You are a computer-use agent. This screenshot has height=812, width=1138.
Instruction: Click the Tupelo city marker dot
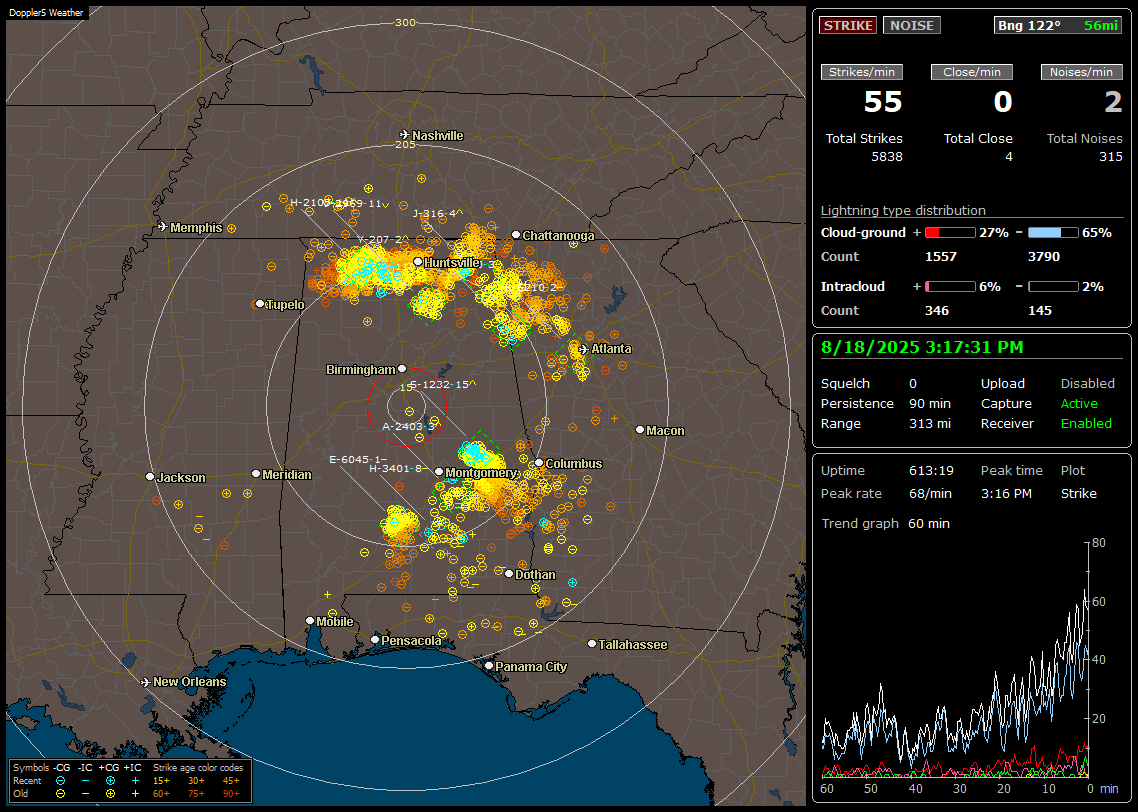(260, 304)
